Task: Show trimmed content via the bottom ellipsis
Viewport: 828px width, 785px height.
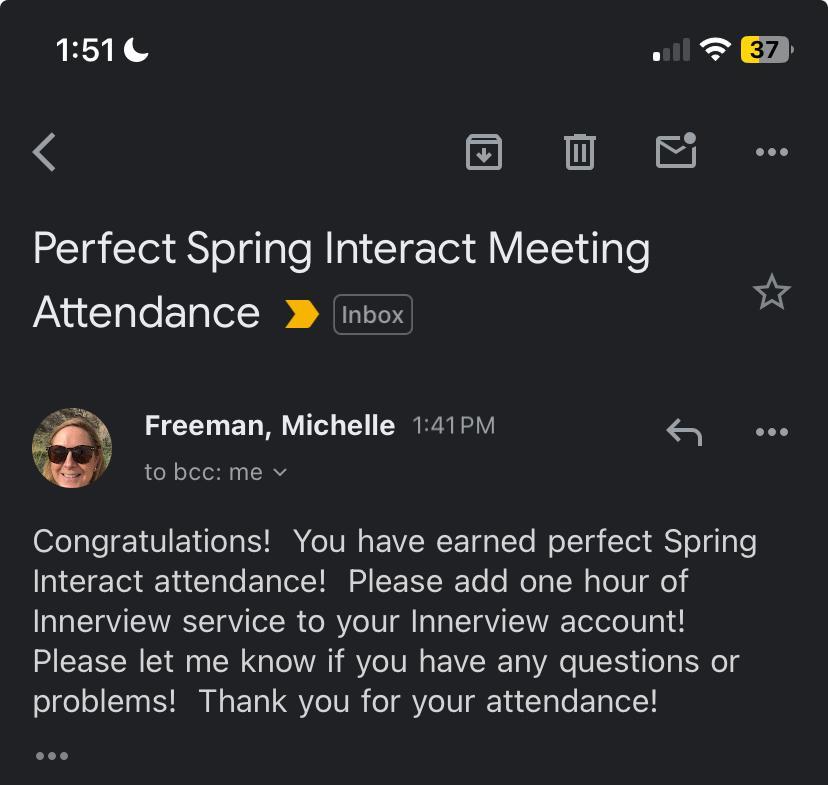Action: click(52, 755)
